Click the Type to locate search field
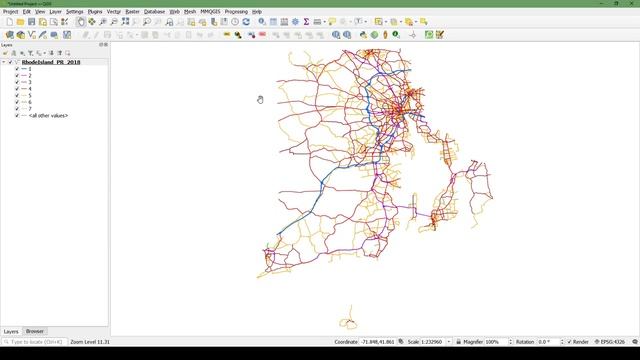 coord(35,342)
